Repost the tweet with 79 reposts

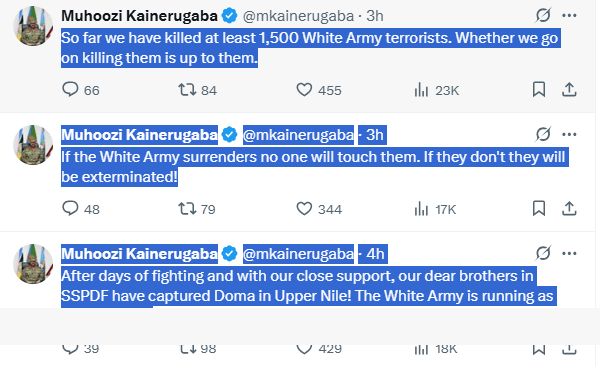click(x=197, y=209)
